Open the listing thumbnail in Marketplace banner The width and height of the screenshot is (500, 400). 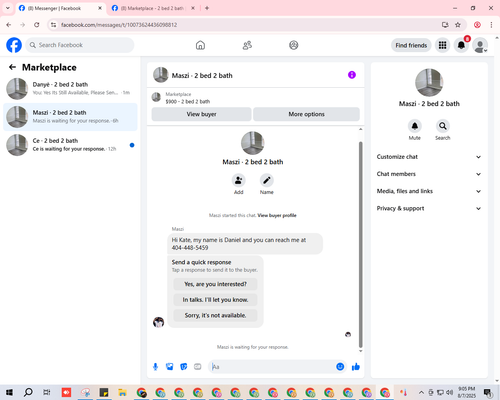(156, 97)
